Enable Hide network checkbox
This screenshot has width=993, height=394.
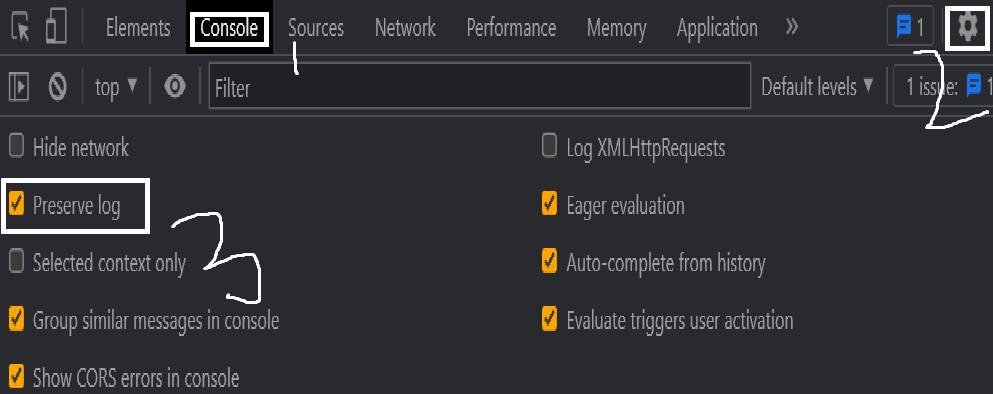16,147
